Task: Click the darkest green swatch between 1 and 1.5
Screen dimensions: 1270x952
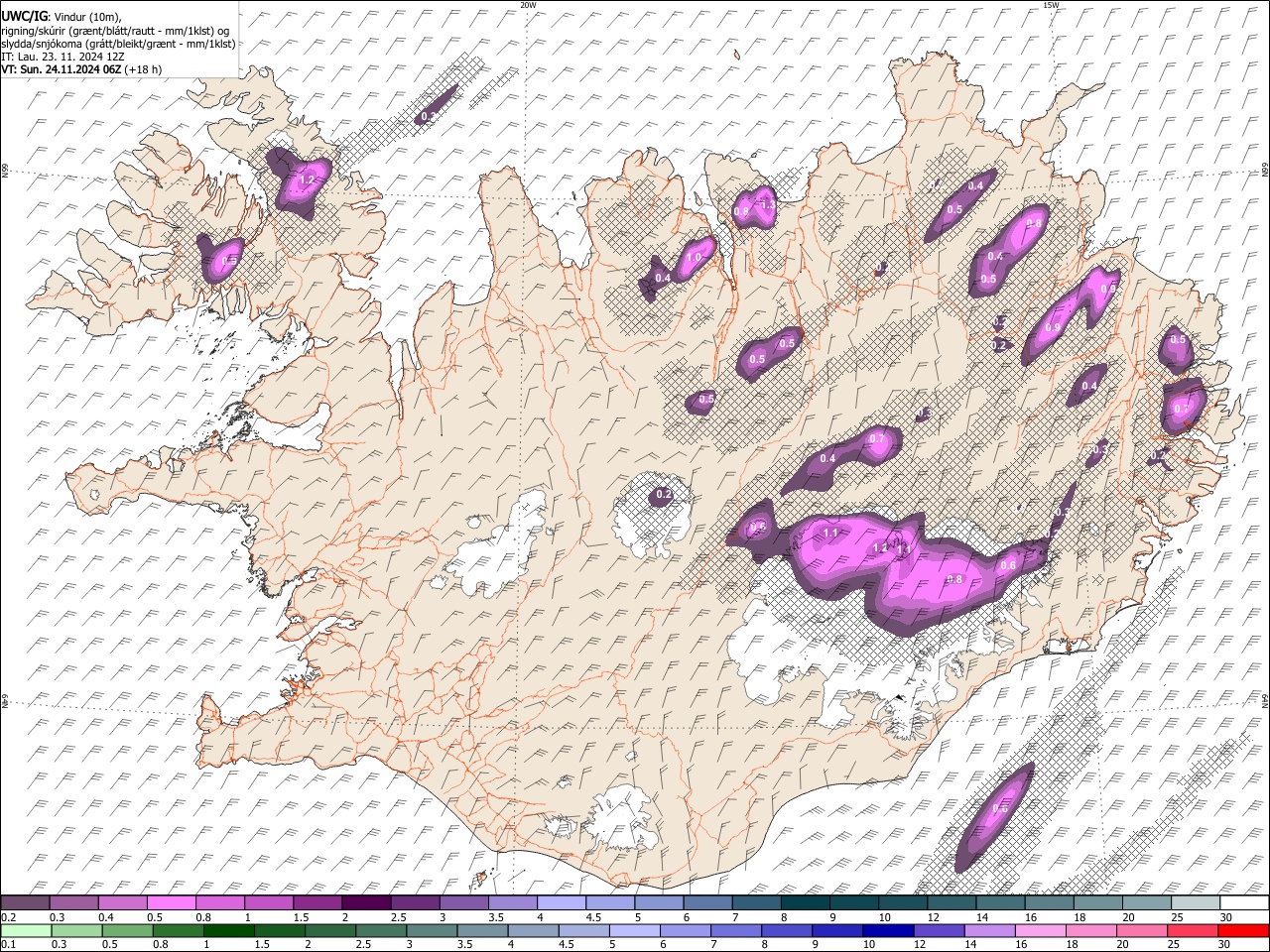Action: (228, 930)
